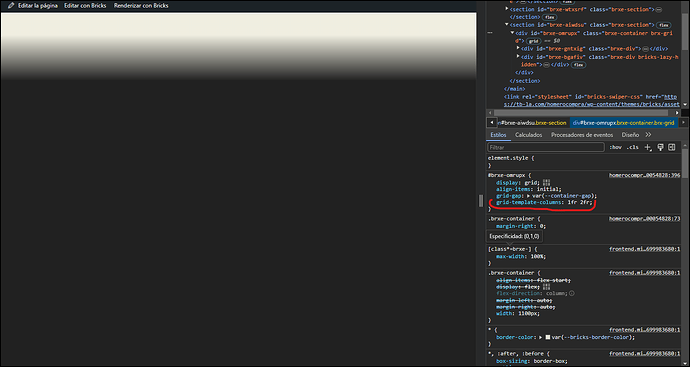
Task: Open the source link ending in 0054828:73
Action: 645,219
